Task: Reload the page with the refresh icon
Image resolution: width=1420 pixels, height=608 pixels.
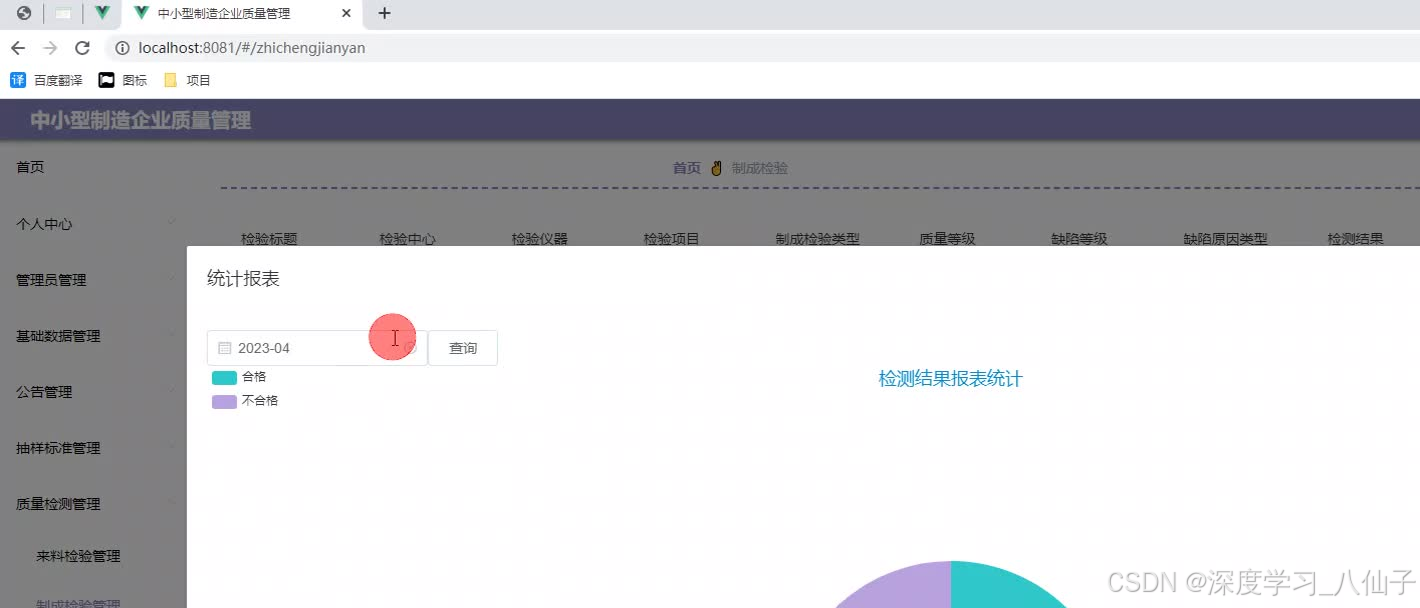Action: (83, 47)
